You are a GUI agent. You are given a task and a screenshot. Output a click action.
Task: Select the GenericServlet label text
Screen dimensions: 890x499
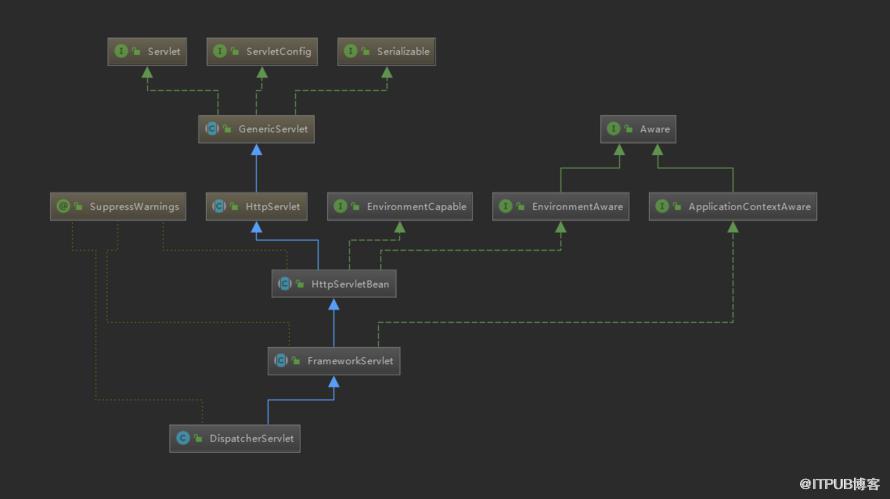pyautogui.click(x=273, y=129)
